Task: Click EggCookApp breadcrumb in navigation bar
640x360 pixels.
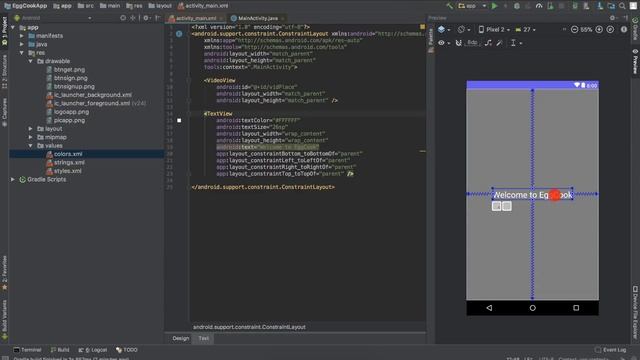Action: pos(26,6)
